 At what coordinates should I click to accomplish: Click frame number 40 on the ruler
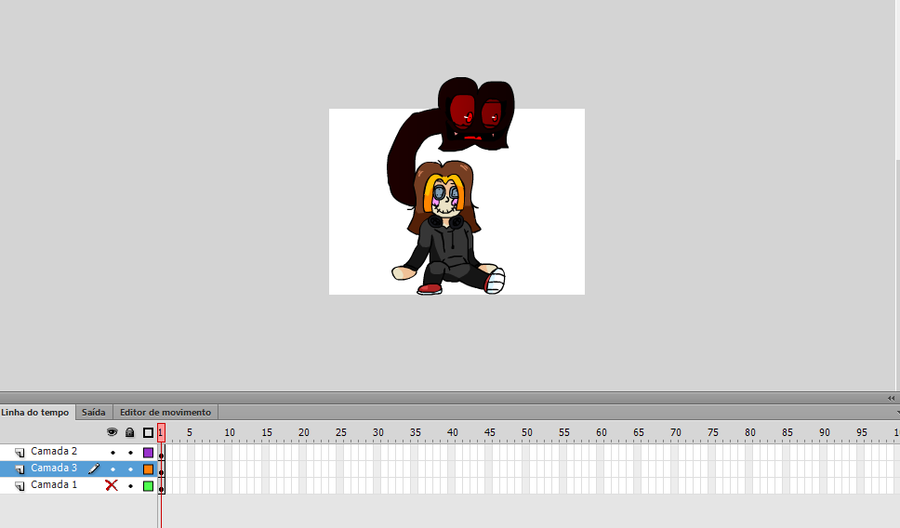point(452,433)
